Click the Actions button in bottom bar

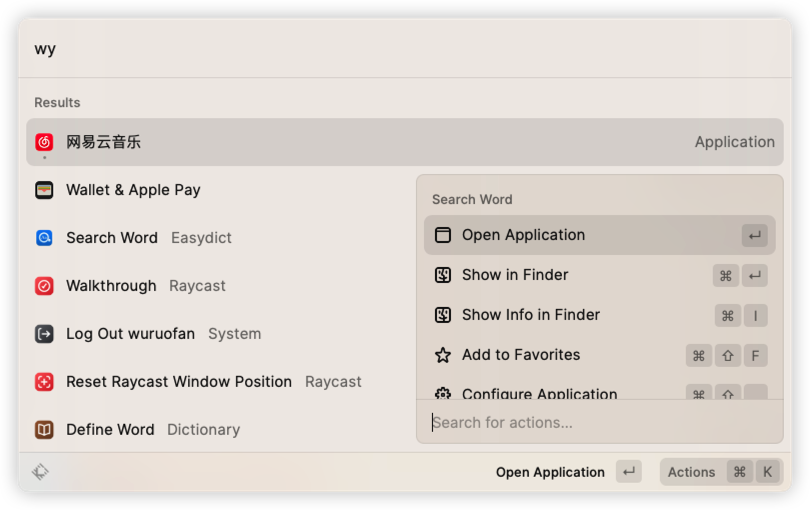pyautogui.click(x=721, y=472)
